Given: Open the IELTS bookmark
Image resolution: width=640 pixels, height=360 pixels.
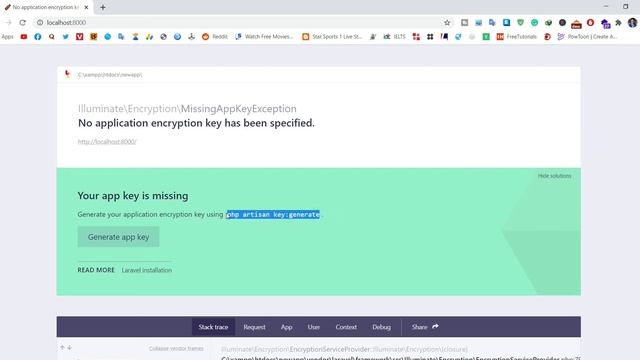Looking at the screenshot, I should click(395, 37).
